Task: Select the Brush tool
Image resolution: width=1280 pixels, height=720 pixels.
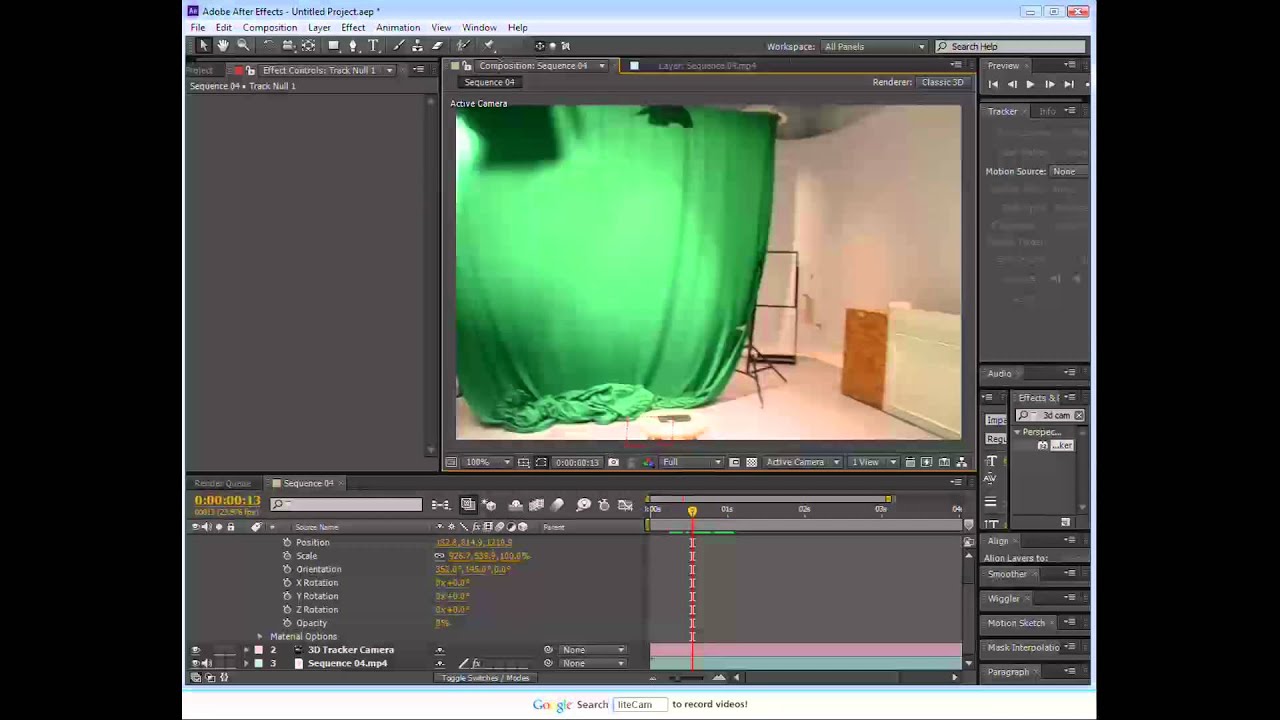Action: point(398,46)
